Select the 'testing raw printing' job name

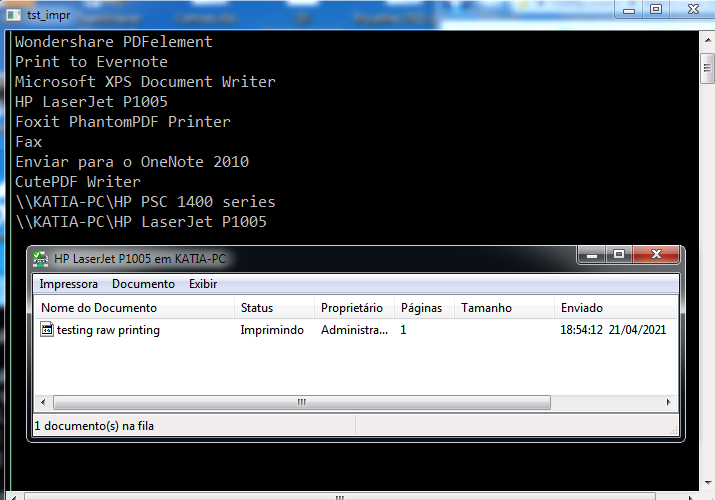coord(108,330)
